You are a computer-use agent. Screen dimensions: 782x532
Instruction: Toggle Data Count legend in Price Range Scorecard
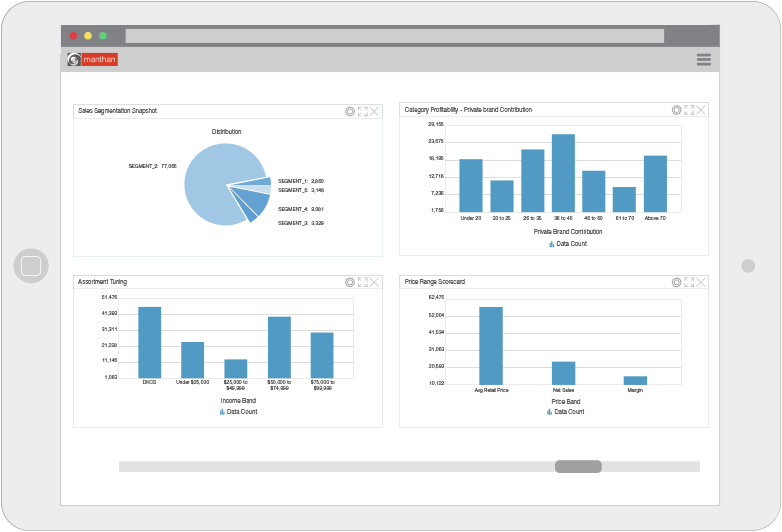pos(568,411)
